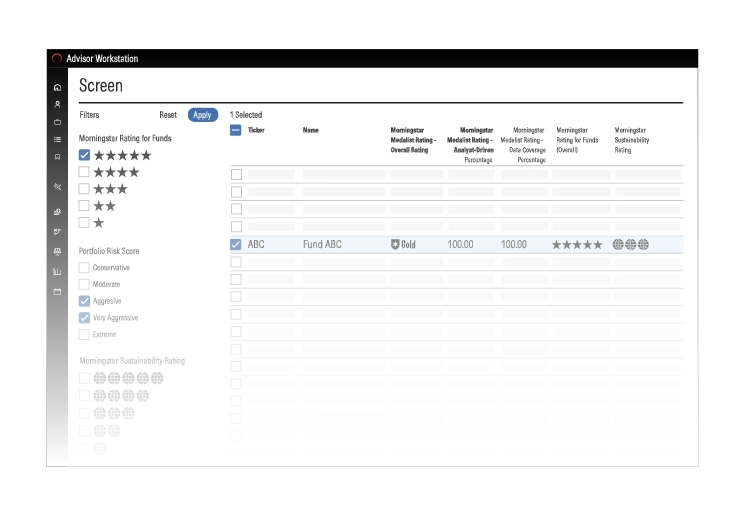This screenshot has height=516, width=745.
Task: Reset all filters
Action: (x=168, y=115)
